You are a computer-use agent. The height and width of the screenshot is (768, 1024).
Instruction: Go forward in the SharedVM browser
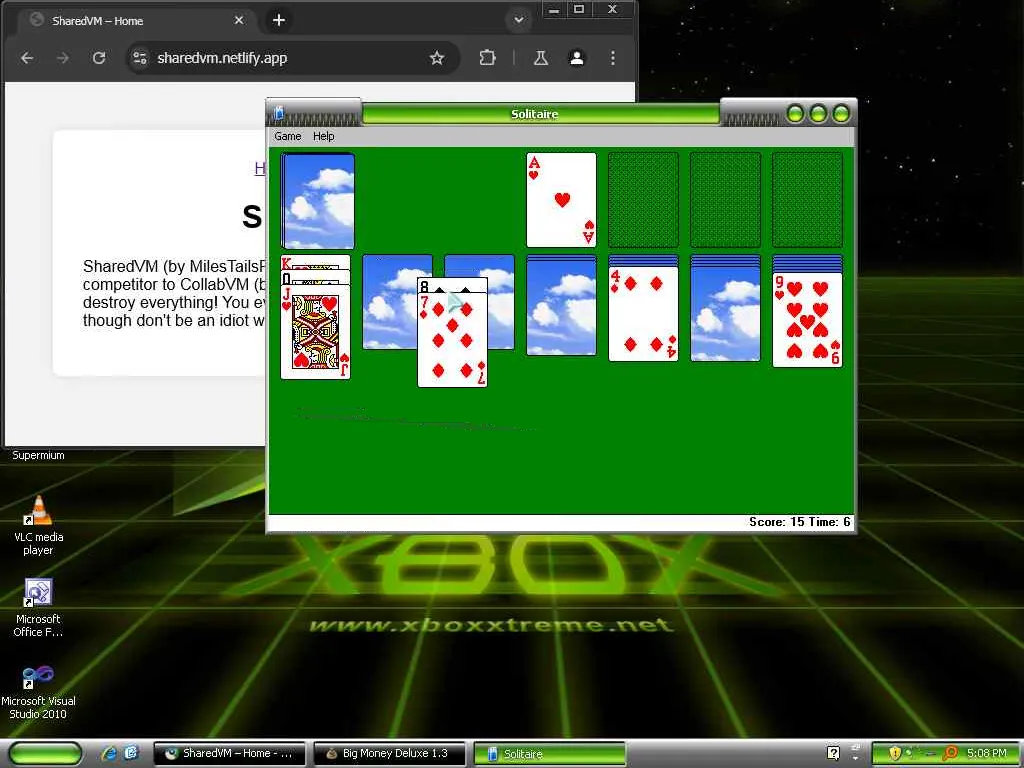coord(63,58)
